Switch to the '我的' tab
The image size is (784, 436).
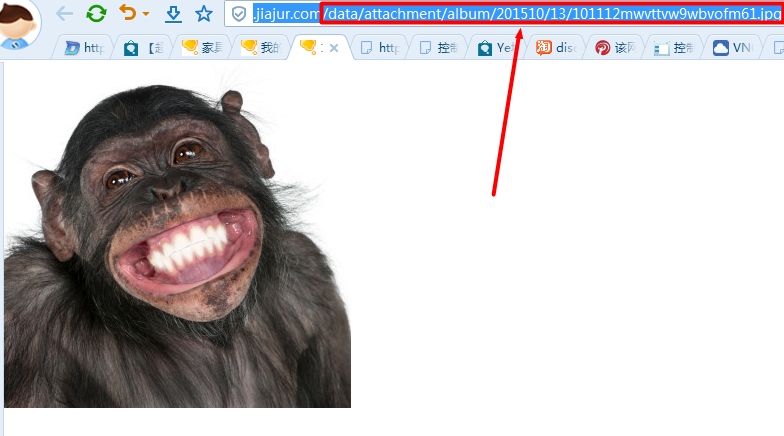[261, 48]
